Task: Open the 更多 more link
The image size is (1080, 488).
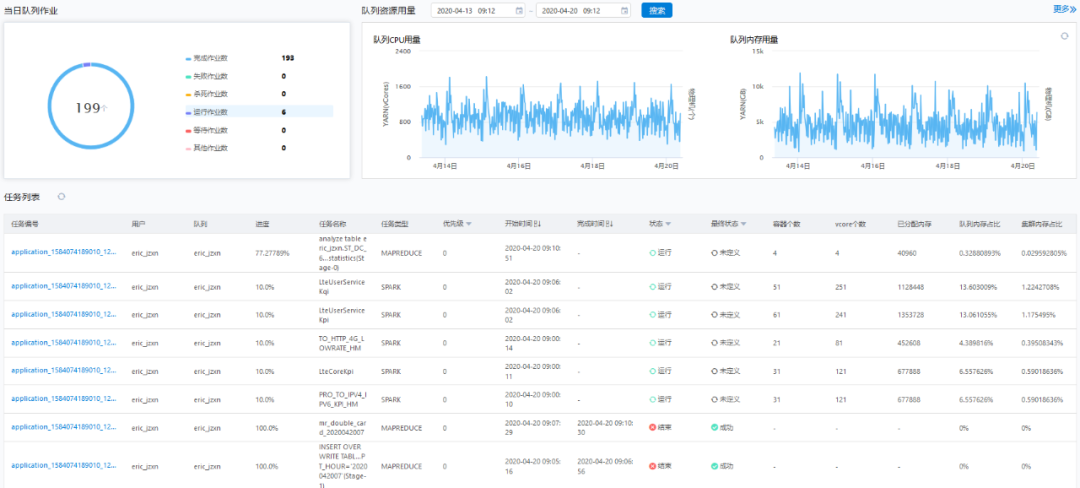Action: 1064,9
